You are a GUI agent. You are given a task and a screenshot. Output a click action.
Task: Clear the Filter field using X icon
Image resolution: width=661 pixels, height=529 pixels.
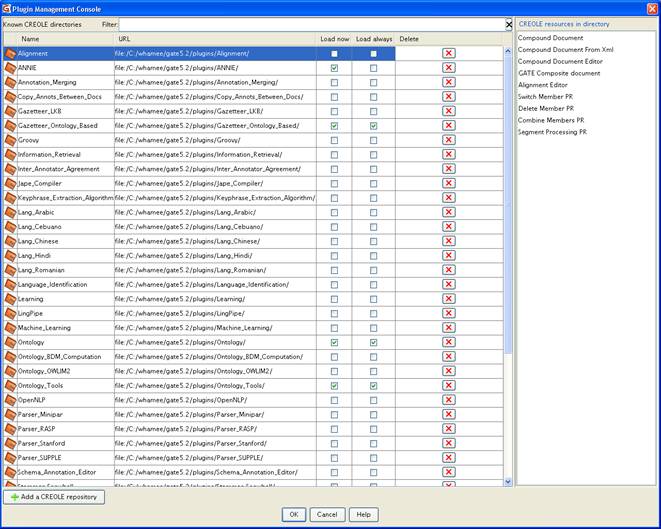click(x=509, y=24)
